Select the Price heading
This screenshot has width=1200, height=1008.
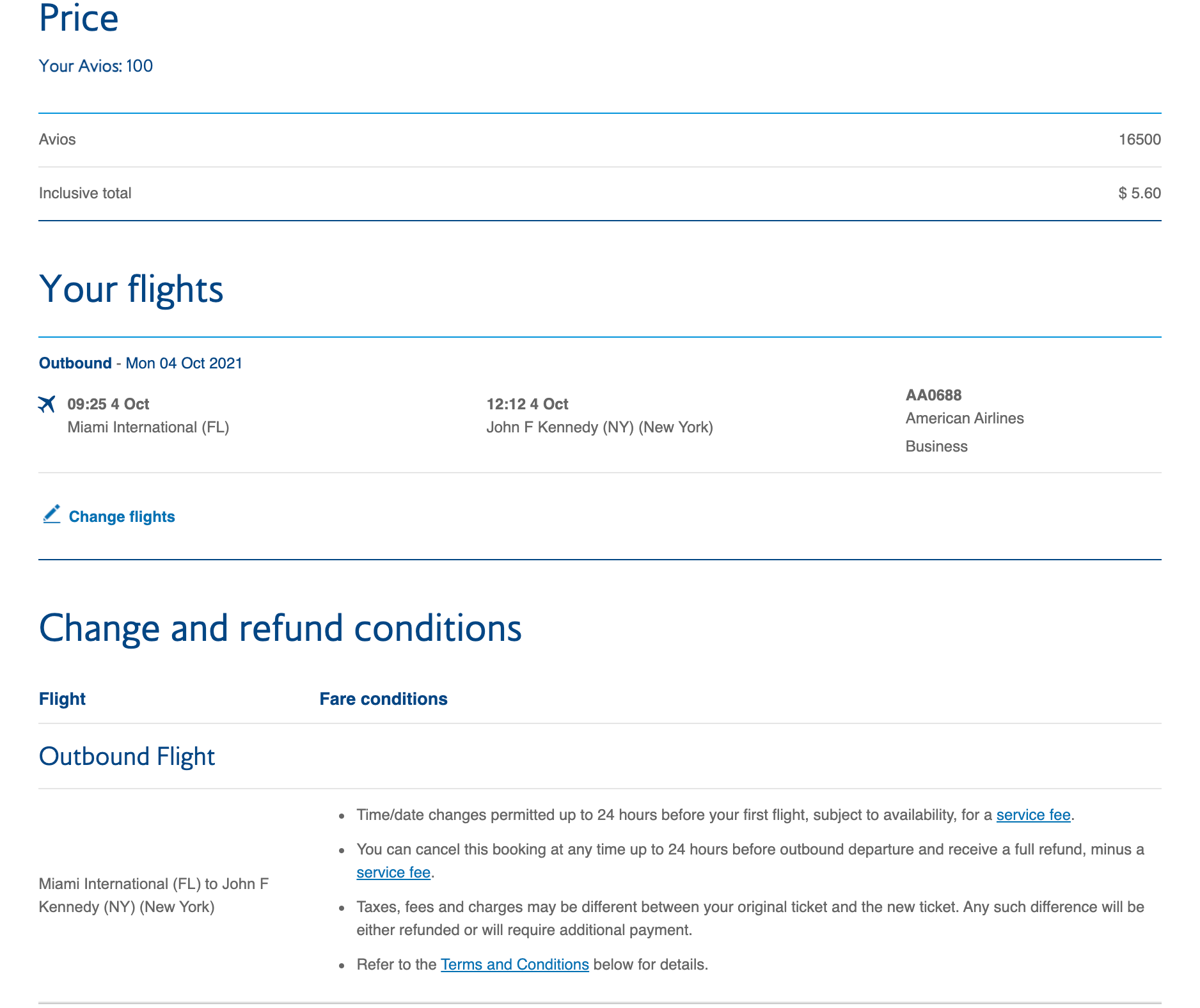coord(78,19)
